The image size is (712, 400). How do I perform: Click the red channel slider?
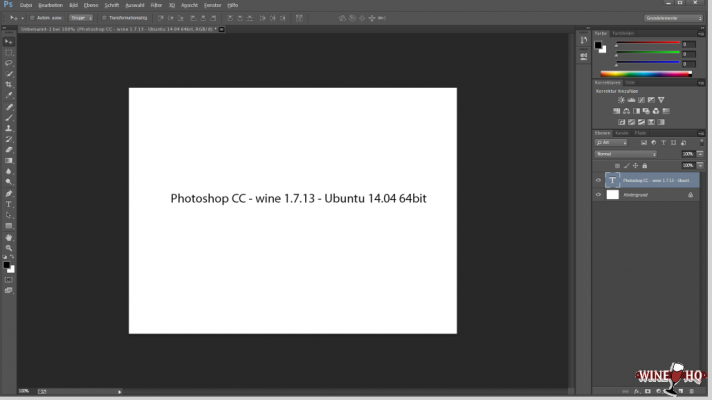648,43
